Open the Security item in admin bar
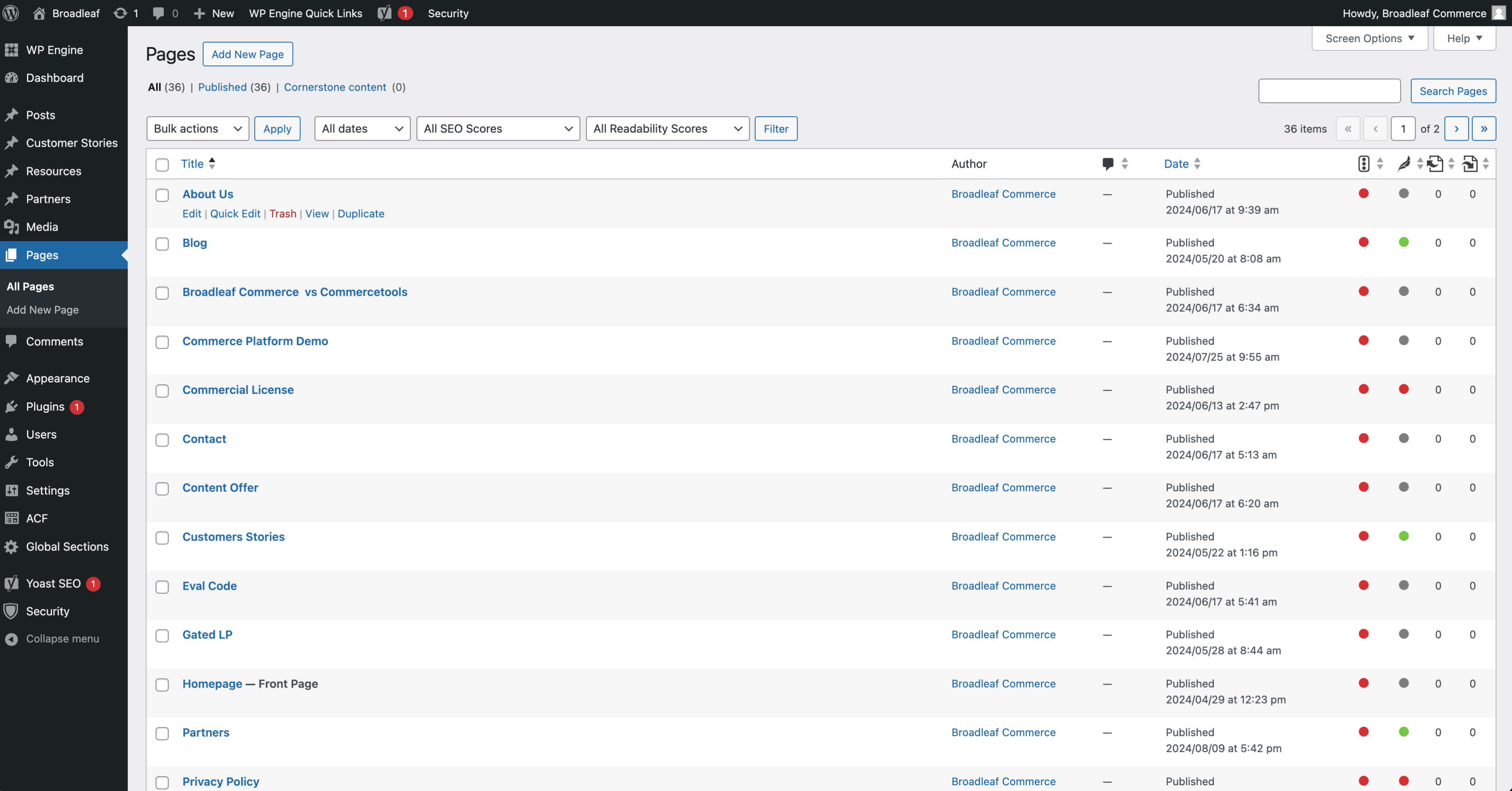Image resolution: width=1512 pixels, height=791 pixels. tap(448, 13)
